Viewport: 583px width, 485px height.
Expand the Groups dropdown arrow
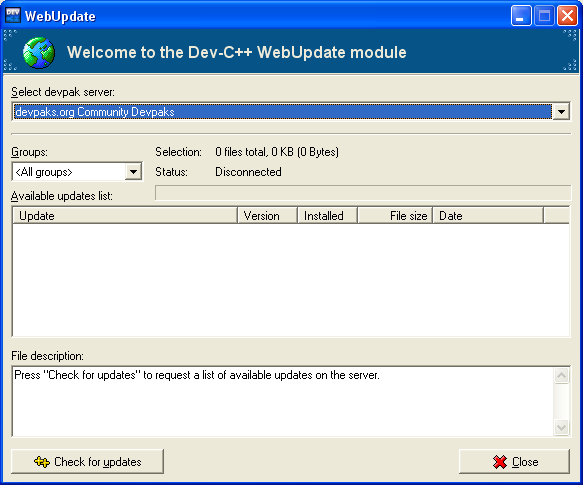(133, 171)
